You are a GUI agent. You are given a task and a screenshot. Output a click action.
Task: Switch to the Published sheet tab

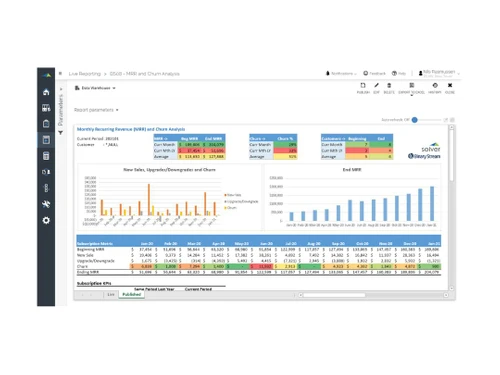[x=132, y=295]
